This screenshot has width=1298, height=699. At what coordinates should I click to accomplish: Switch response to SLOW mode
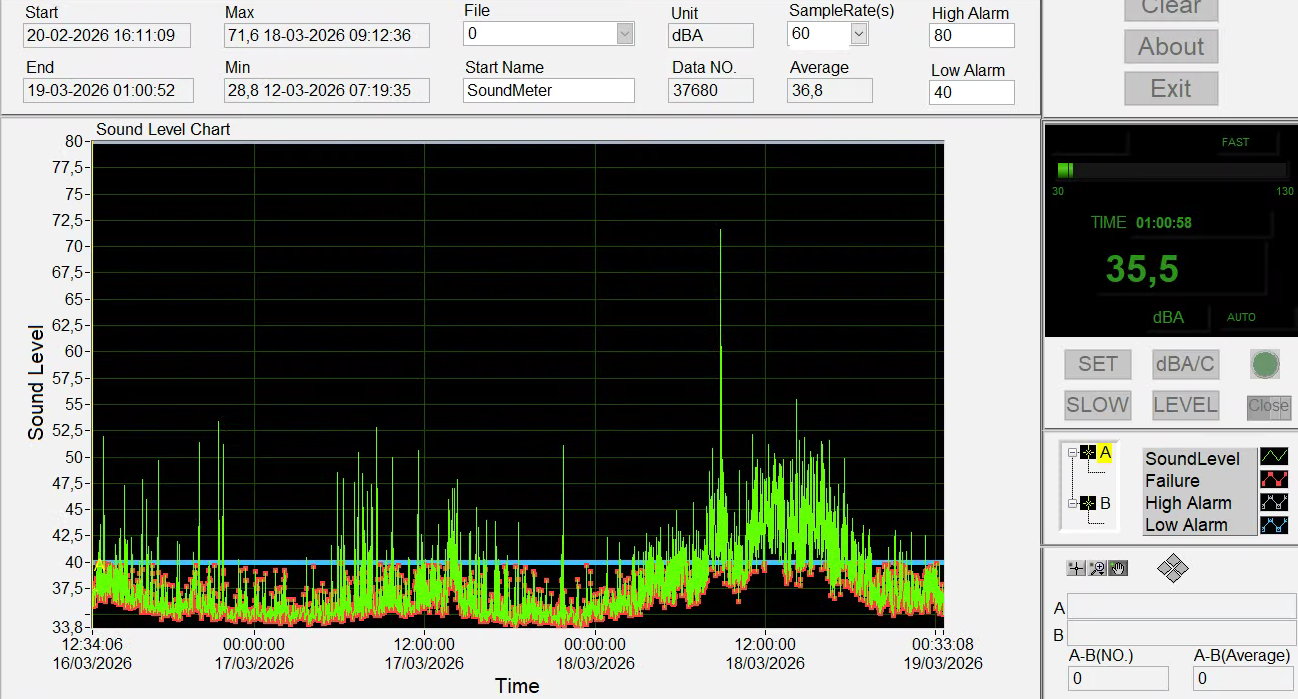tap(1097, 405)
